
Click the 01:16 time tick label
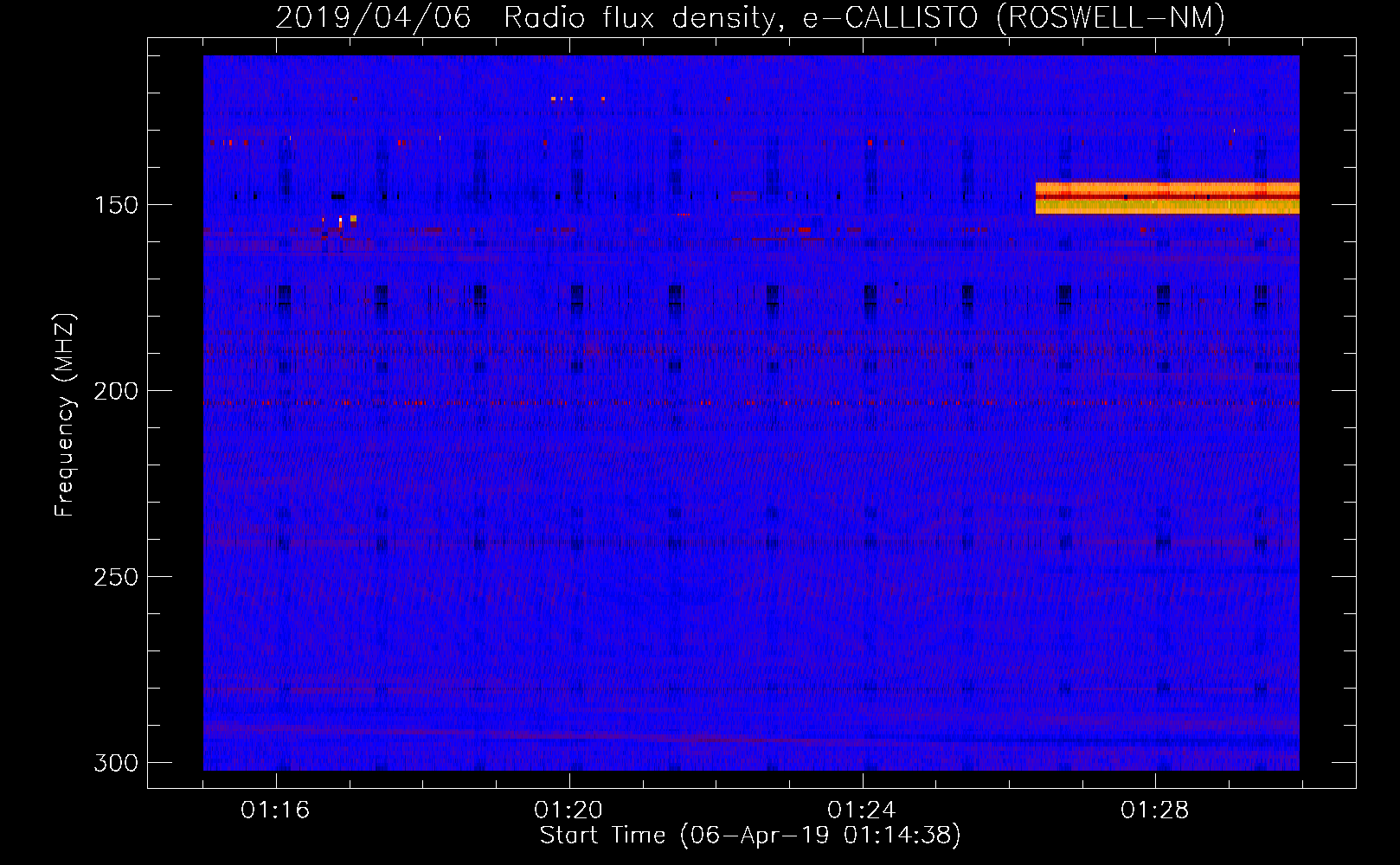(x=275, y=810)
